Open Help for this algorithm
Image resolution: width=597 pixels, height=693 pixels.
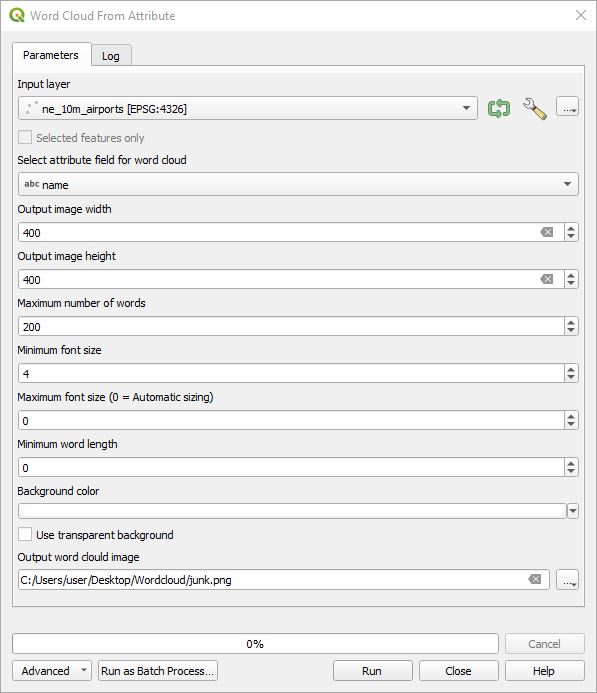(x=544, y=670)
